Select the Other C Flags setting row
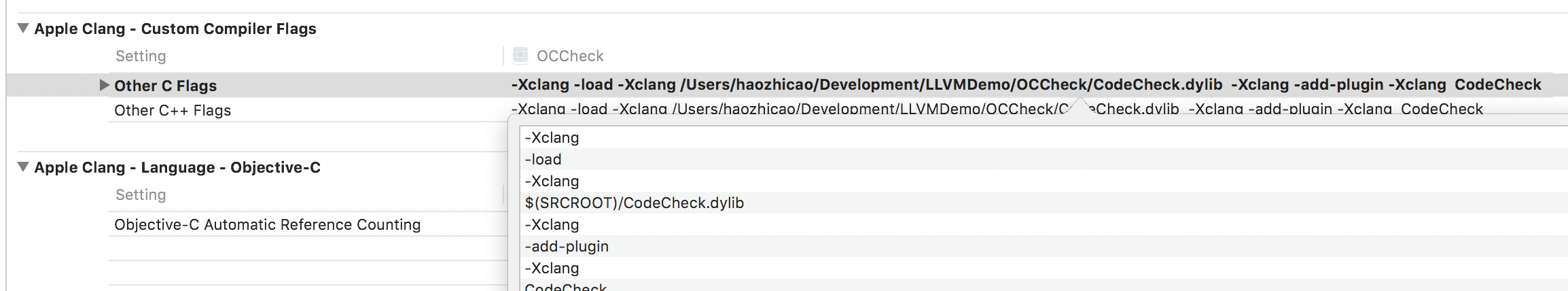 click(x=165, y=86)
